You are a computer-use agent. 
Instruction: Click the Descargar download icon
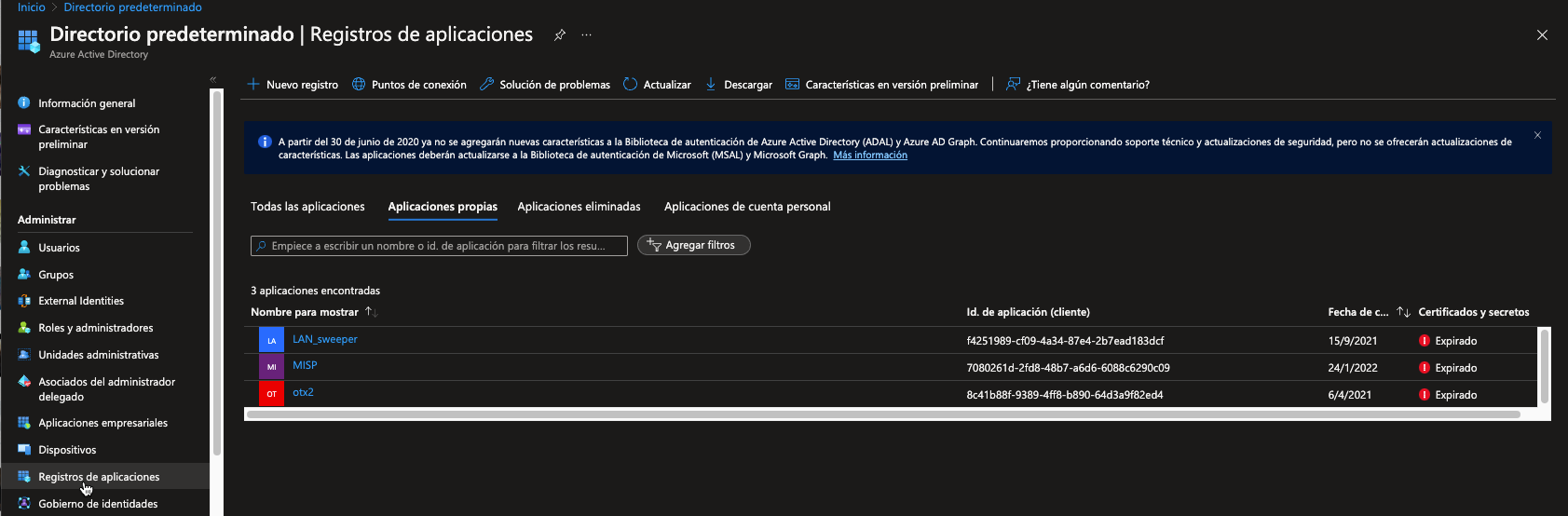(x=711, y=85)
